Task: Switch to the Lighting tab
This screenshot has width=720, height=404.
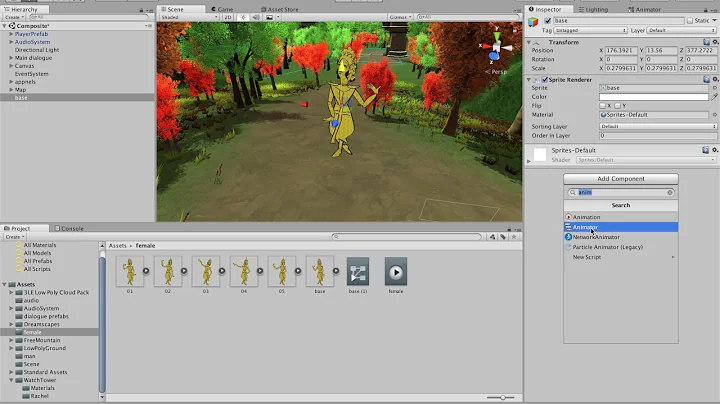Action: click(x=593, y=9)
